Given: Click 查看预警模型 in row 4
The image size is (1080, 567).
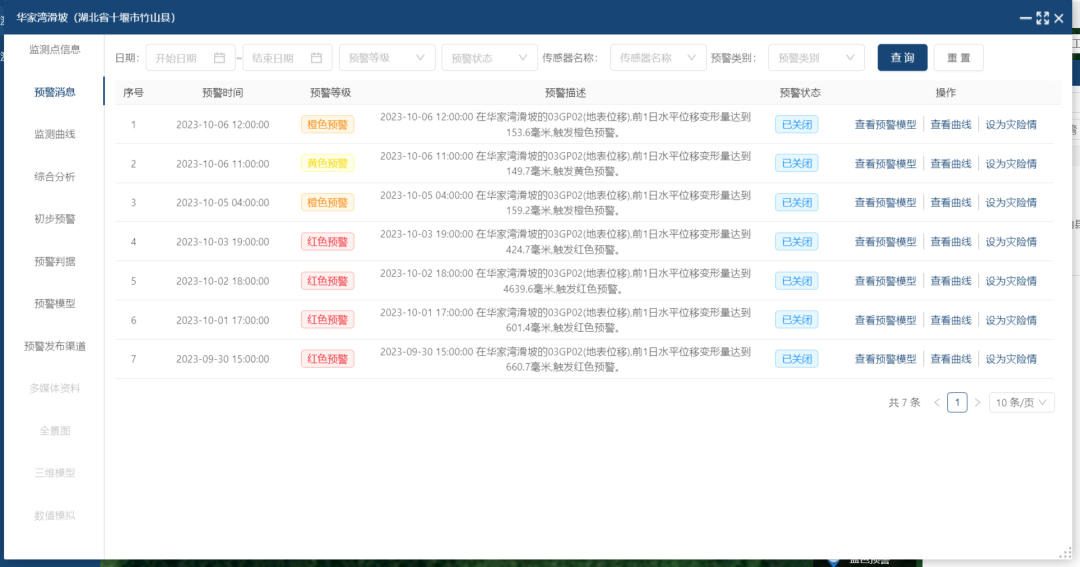Looking at the screenshot, I should click(x=886, y=242).
